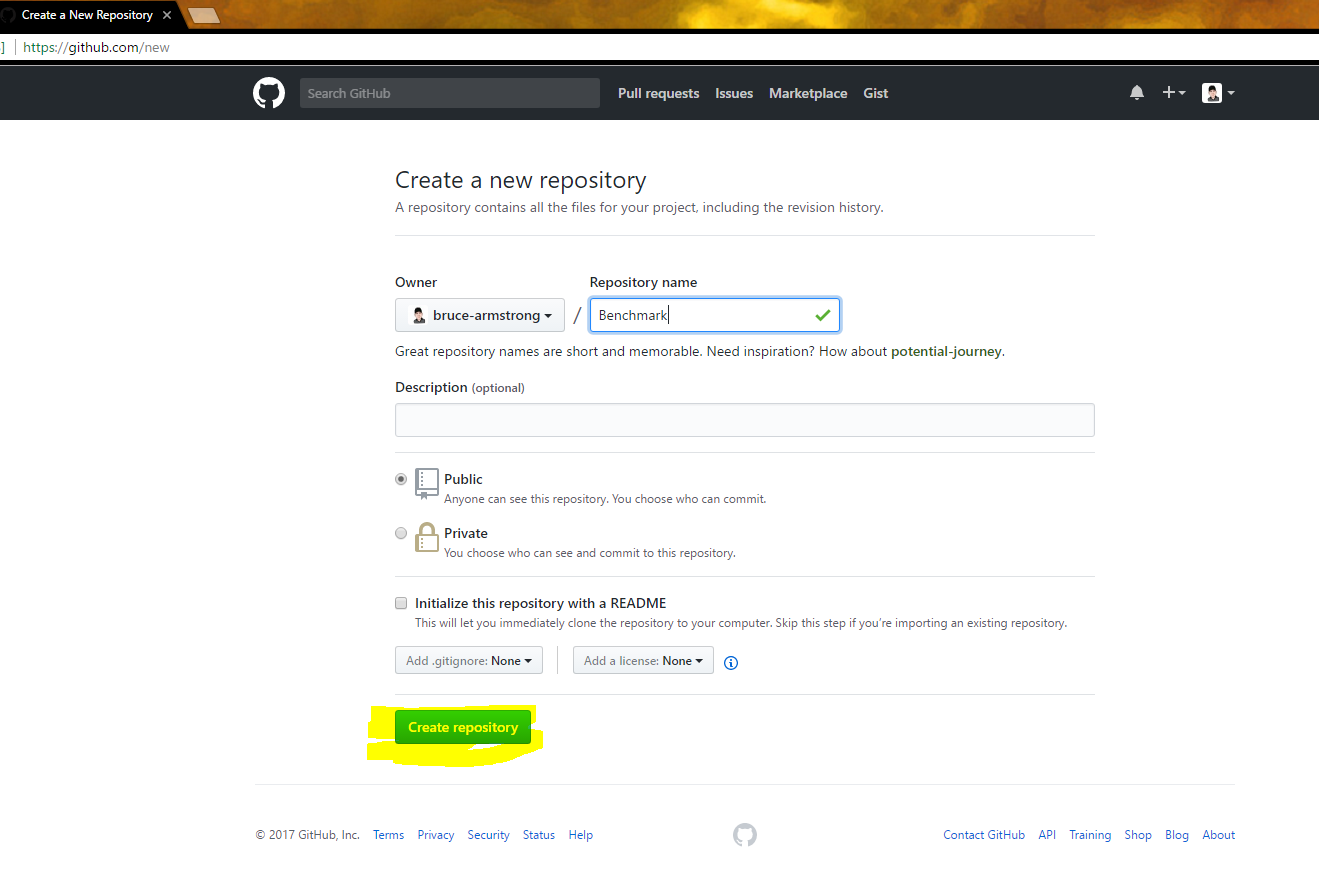
Task: Open the Training footer link
Action: point(1090,835)
